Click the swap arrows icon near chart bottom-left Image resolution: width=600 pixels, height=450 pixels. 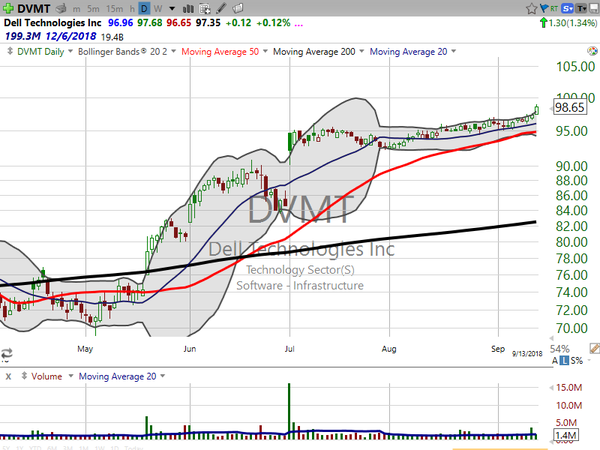(x=6, y=354)
